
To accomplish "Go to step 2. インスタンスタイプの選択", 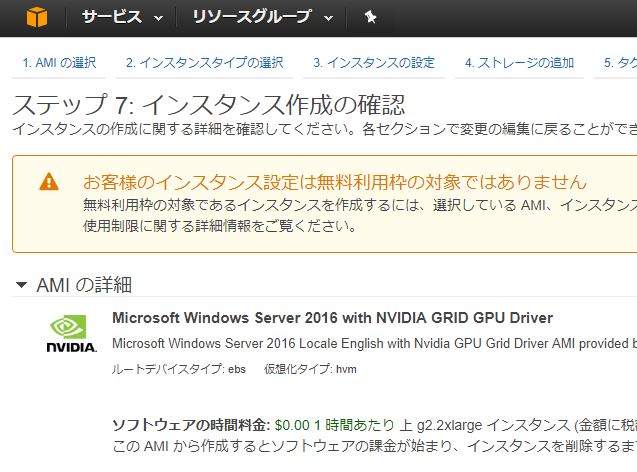I will pos(204,63).
